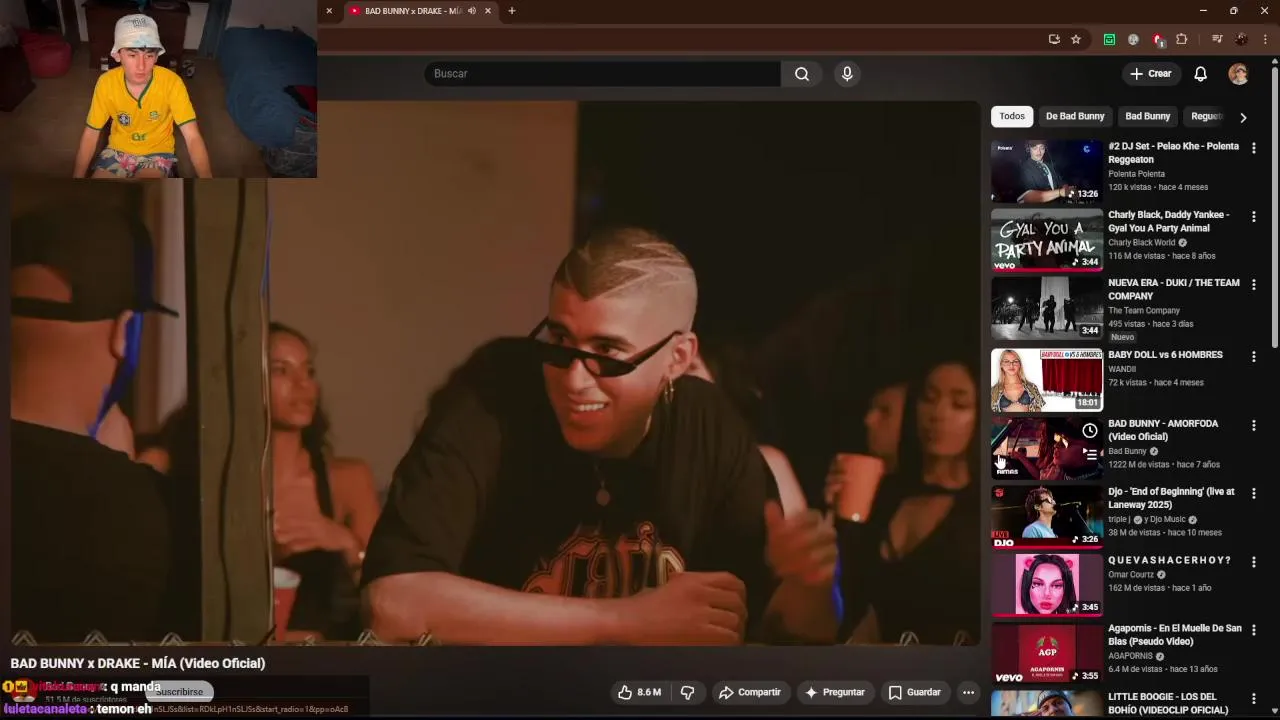Open channel name 'AGAPORNIS'
1280x720 pixels.
point(1131,656)
